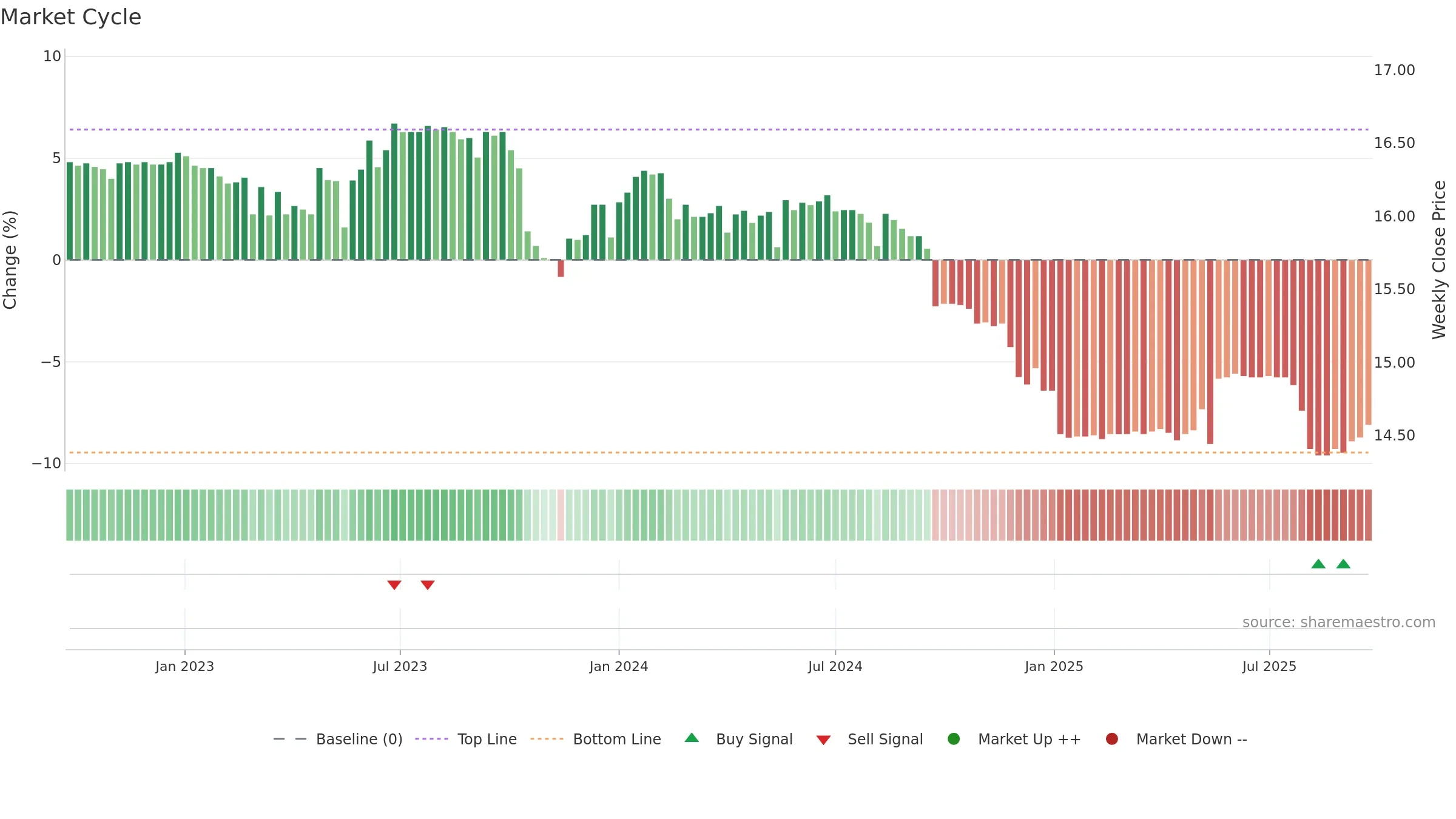Click the Jul 2023 x-axis label
The height and width of the screenshot is (819, 1456).
click(400, 667)
